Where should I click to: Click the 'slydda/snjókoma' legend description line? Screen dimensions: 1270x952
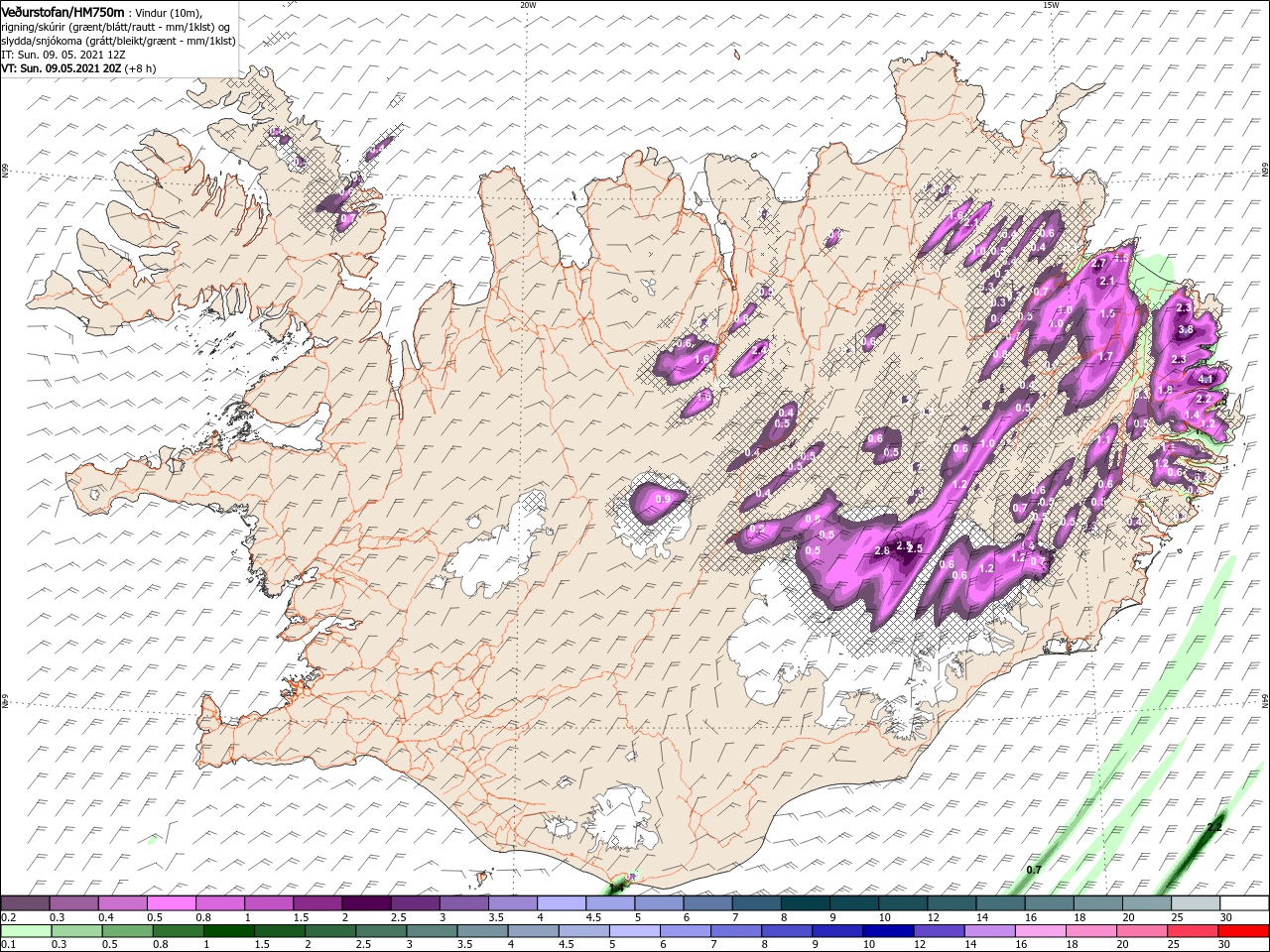point(118,41)
